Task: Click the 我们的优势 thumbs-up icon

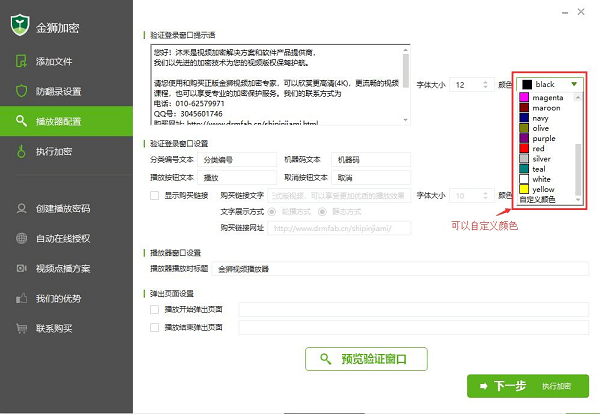Action: coord(21,298)
